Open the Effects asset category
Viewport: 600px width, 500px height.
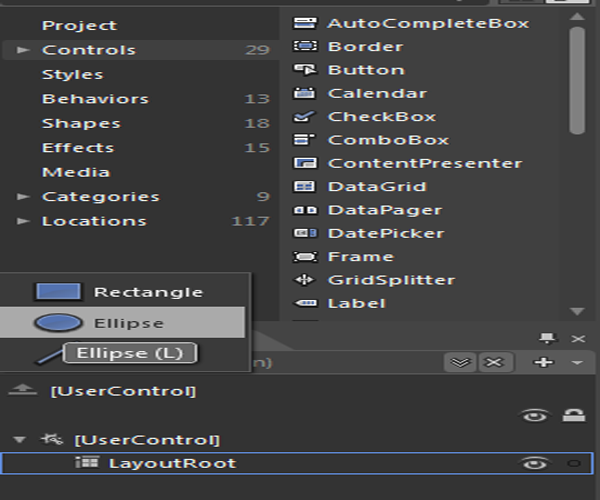(x=78, y=148)
